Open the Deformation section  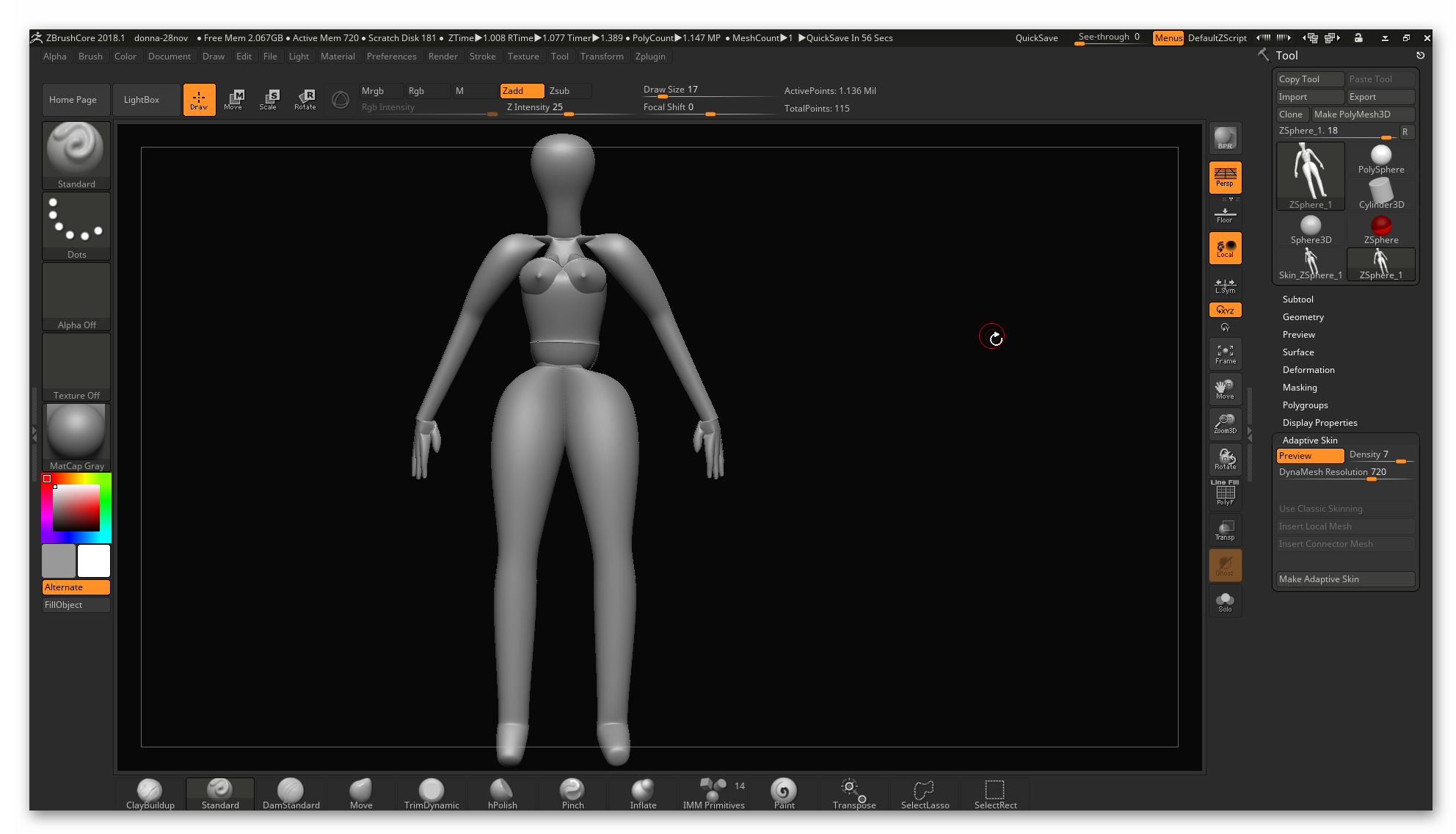pyautogui.click(x=1308, y=370)
